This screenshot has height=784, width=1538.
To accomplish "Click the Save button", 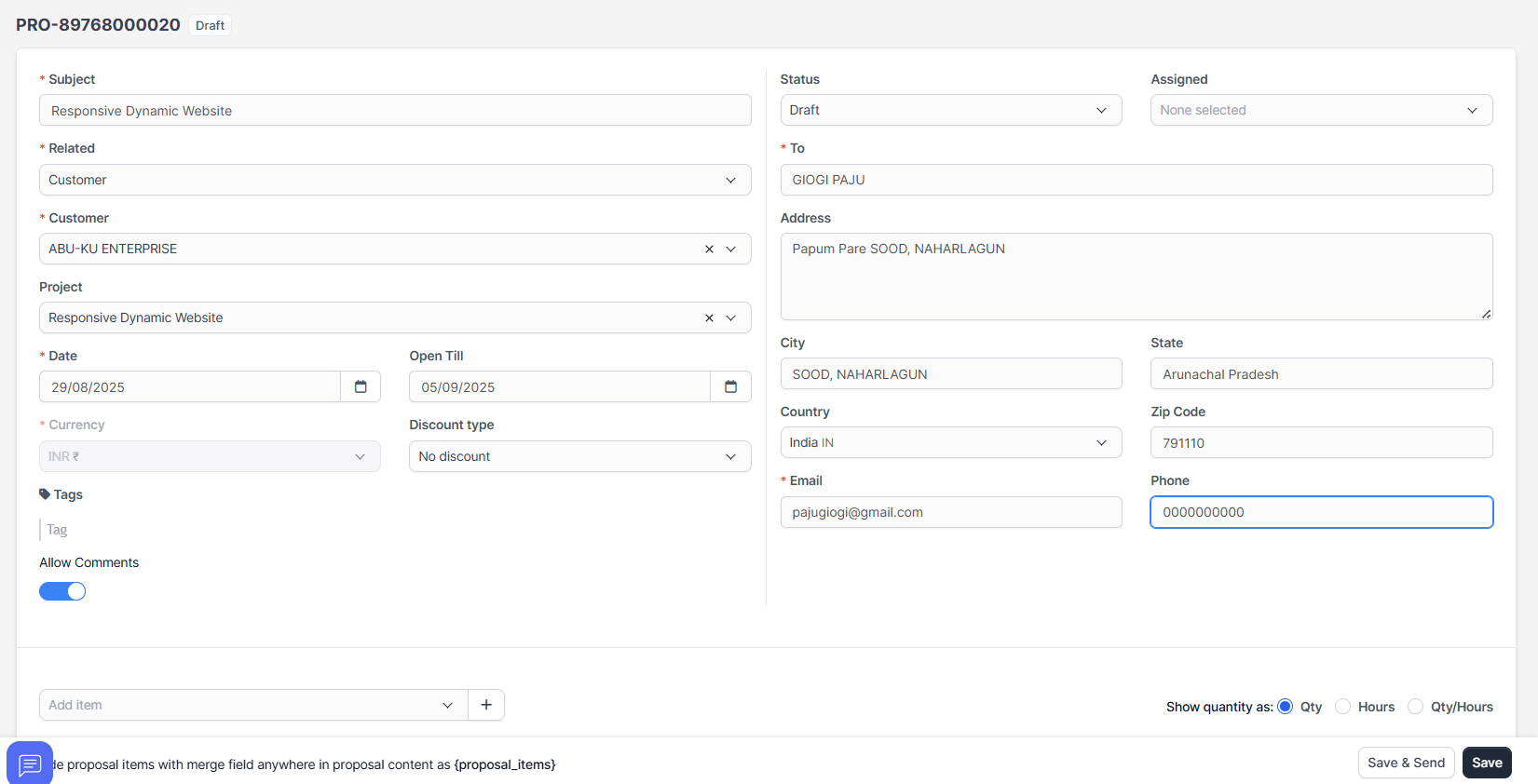I will [x=1487, y=763].
